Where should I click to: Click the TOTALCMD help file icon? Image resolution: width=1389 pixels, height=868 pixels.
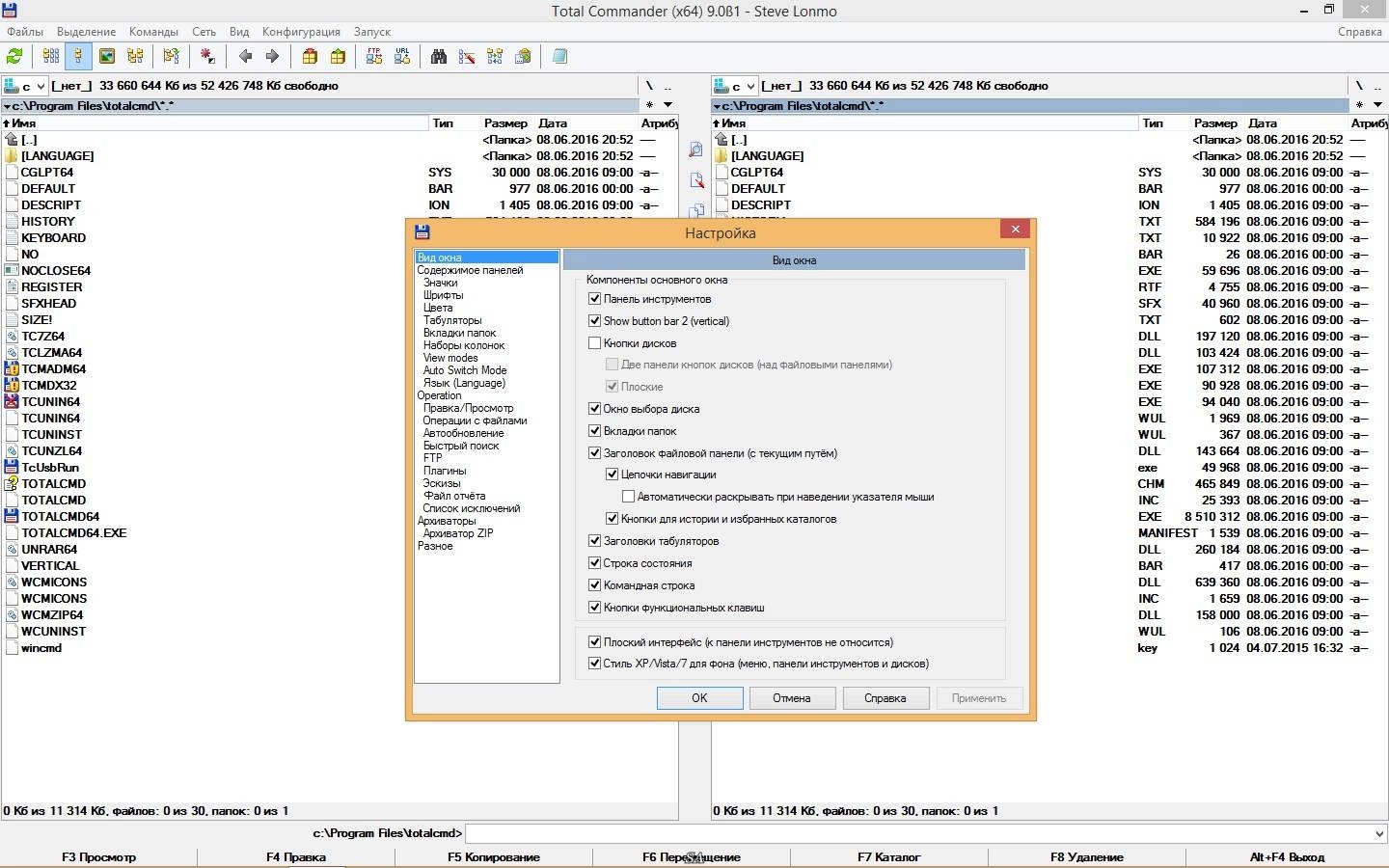click(12, 483)
